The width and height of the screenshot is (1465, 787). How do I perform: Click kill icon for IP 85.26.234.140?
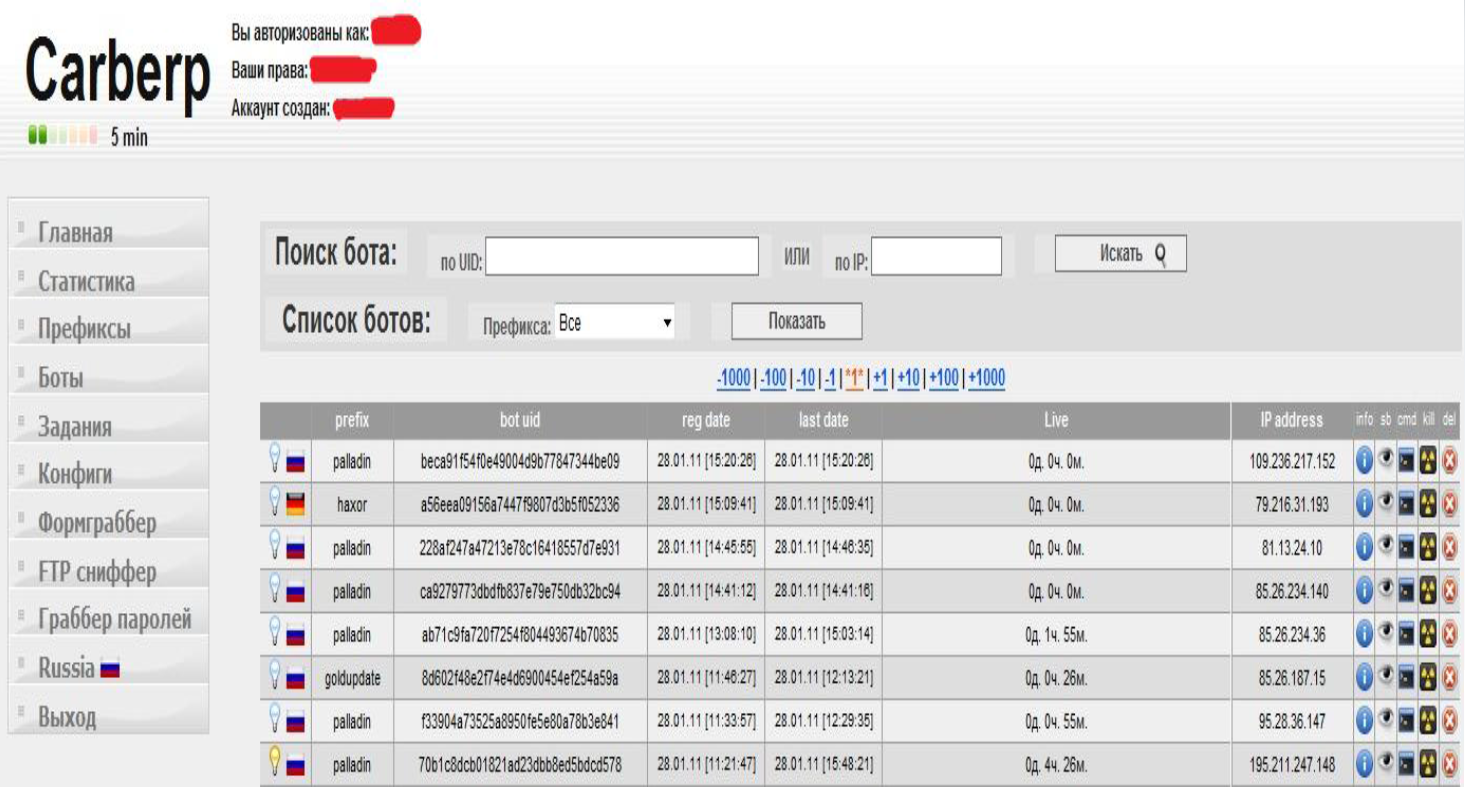1429,591
